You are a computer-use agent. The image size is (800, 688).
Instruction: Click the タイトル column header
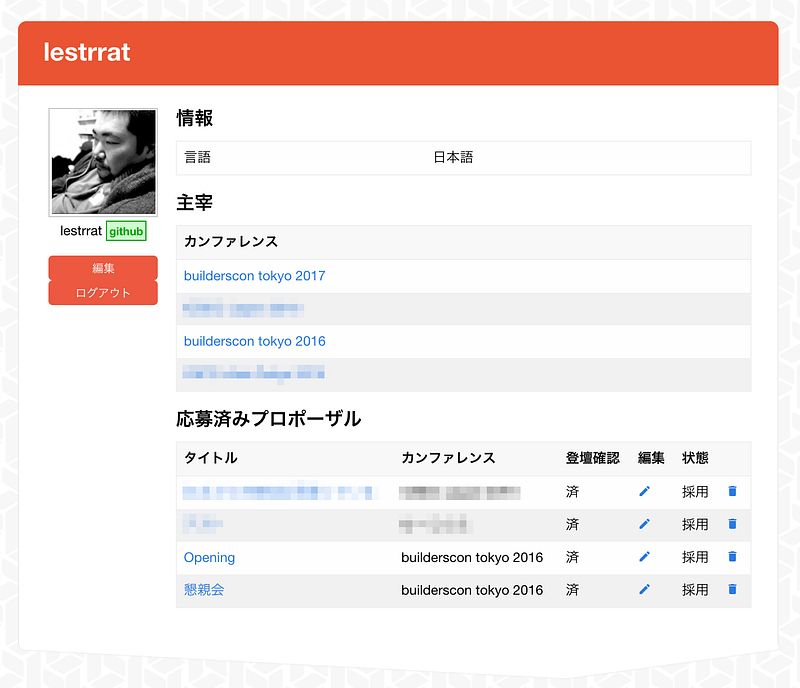211,458
